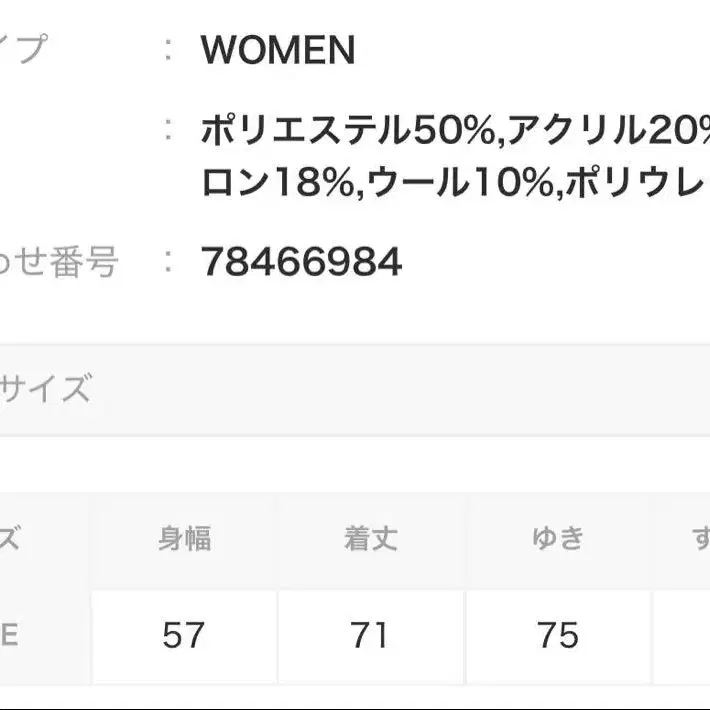Select the ゆき column header
This screenshot has height=710, width=710.
(x=557, y=540)
